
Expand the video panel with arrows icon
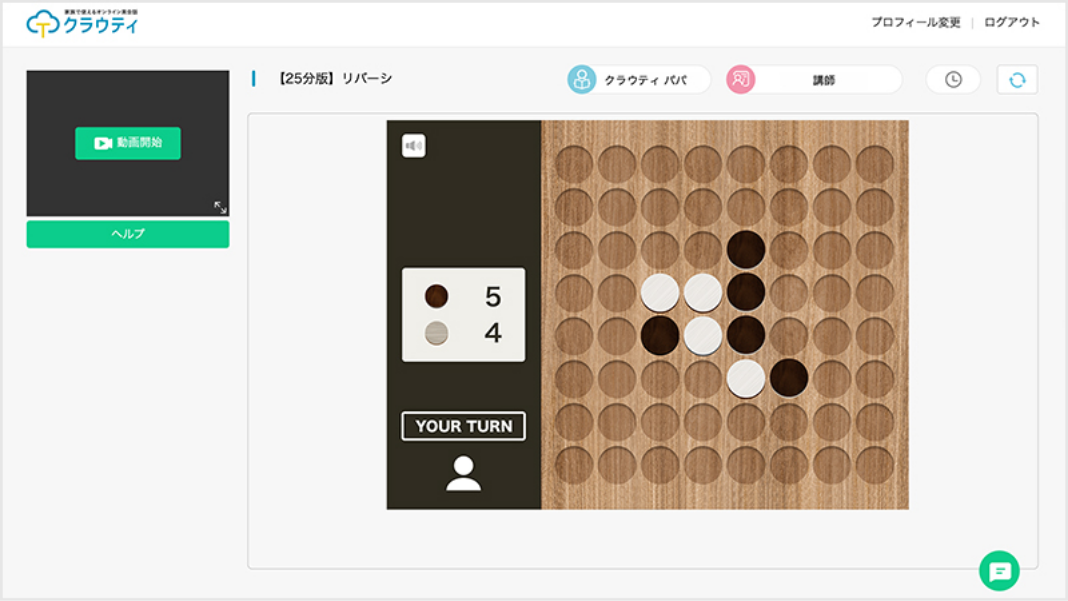(x=220, y=207)
